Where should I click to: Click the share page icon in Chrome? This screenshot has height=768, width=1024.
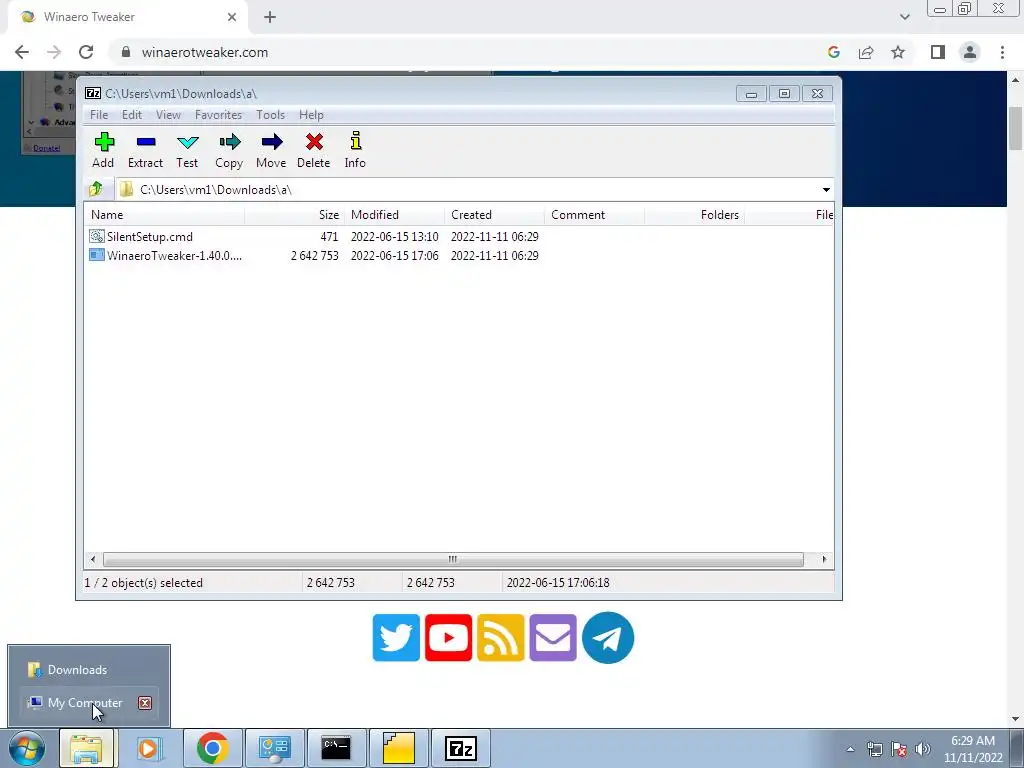(x=866, y=52)
